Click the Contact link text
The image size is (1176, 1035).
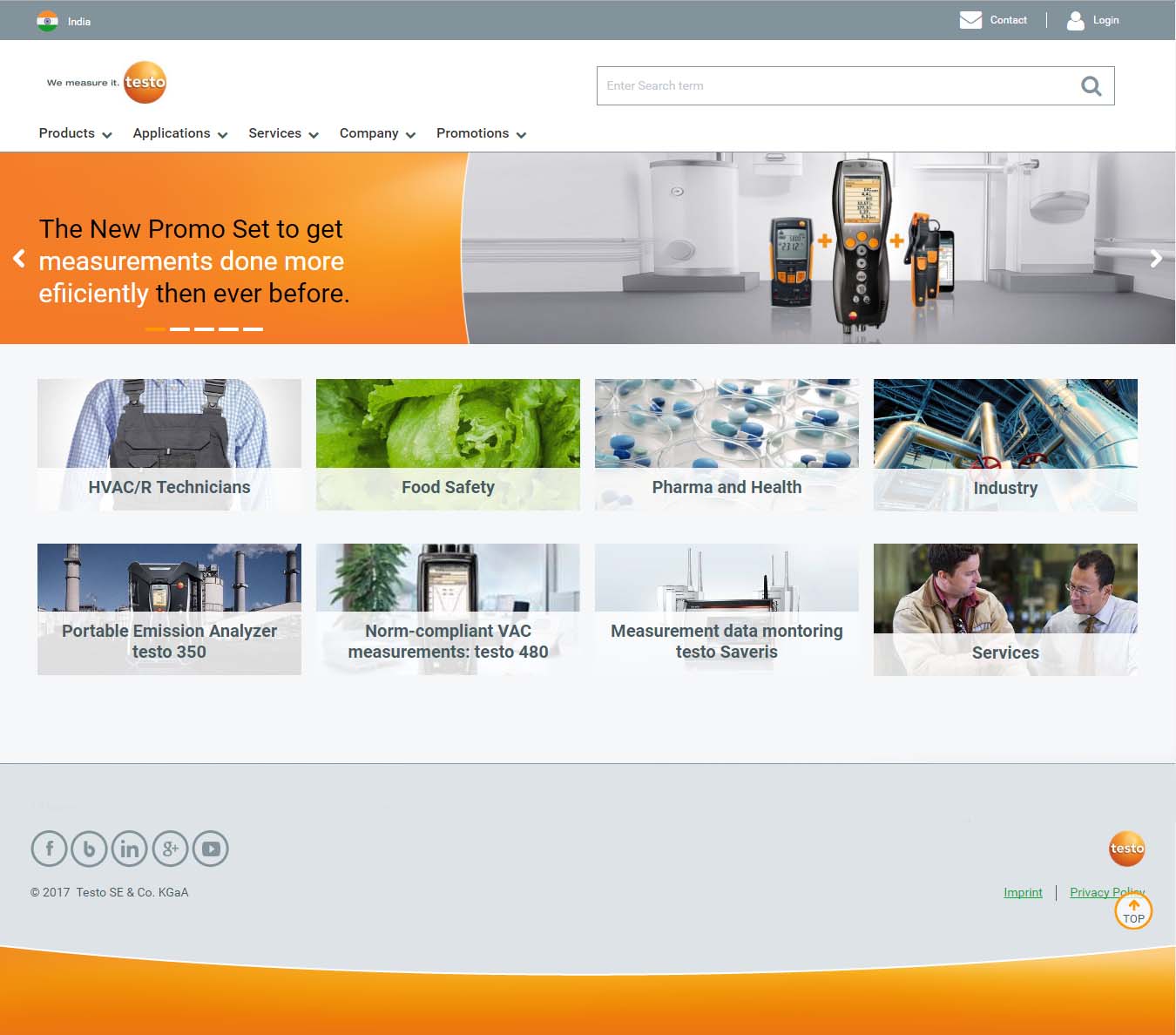(1008, 20)
